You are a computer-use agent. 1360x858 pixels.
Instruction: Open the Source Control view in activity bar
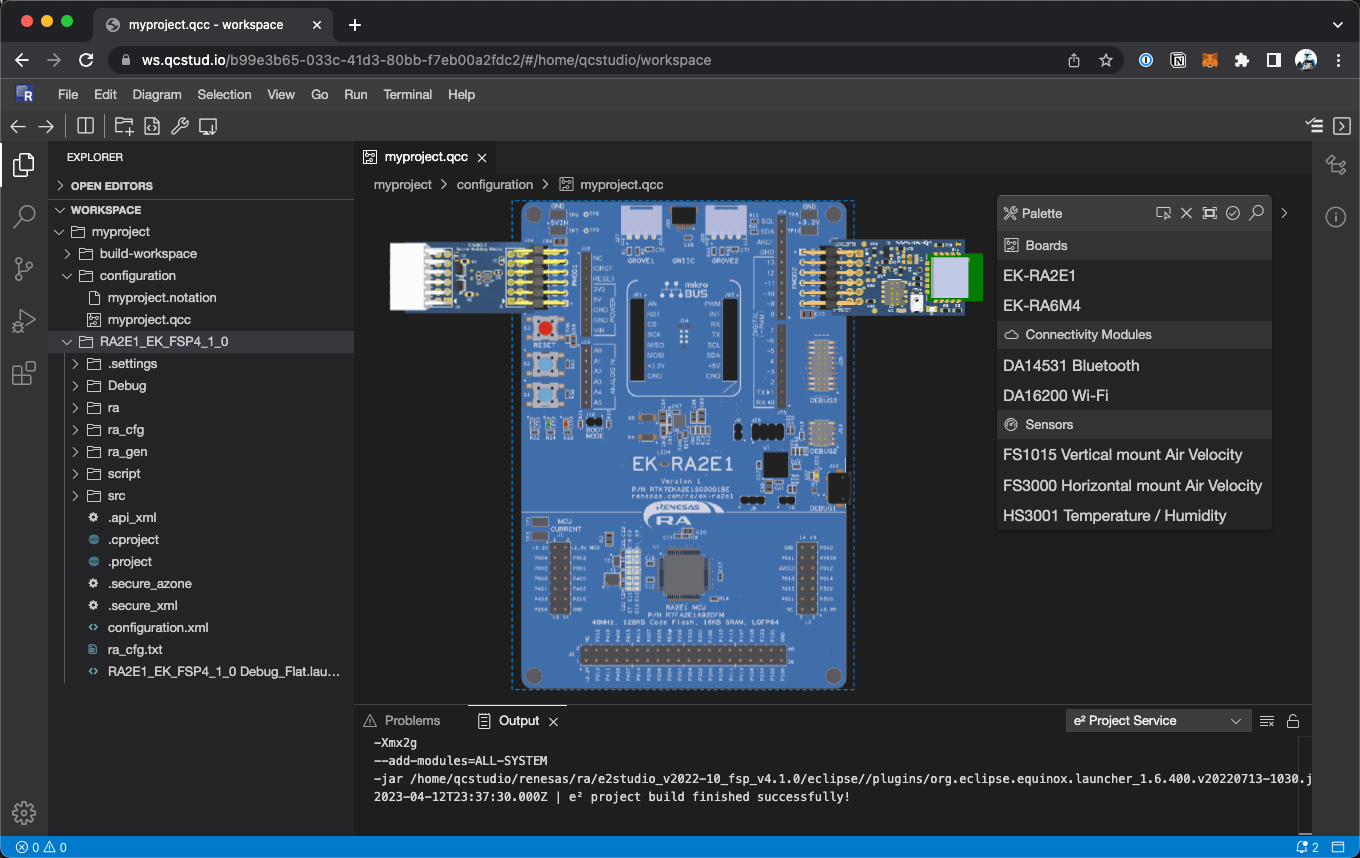point(24,269)
